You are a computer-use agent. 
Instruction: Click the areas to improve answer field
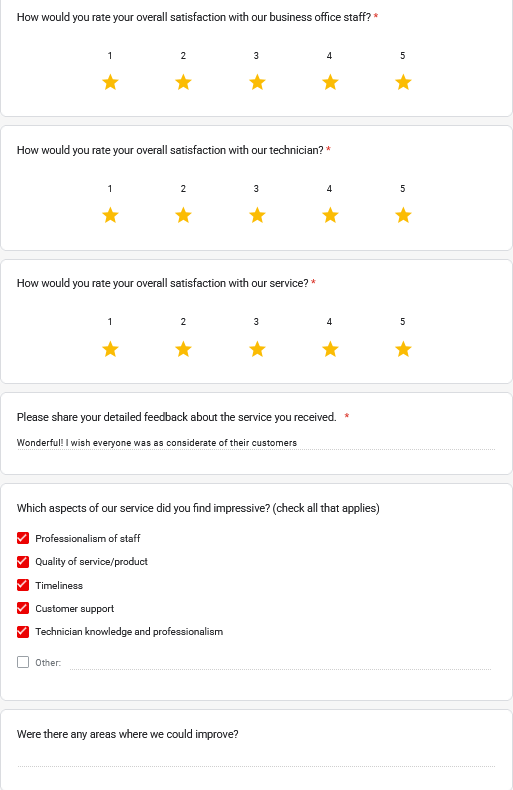click(256, 759)
